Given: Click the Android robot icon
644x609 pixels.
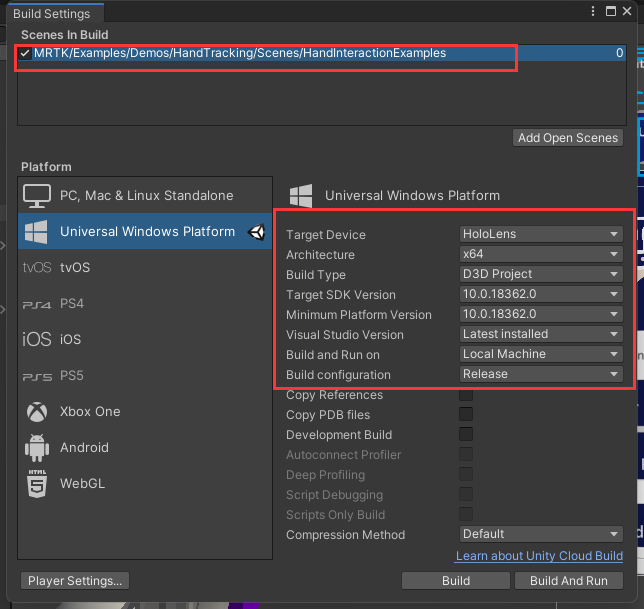Looking at the screenshot, I should (37, 448).
